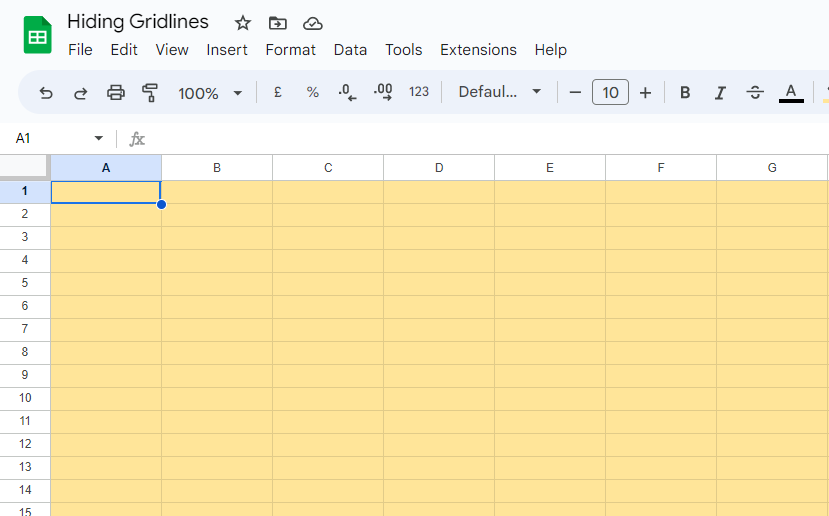Toggle Italic formatting
The height and width of the screenshot is (516, 829).
(720, 93)
